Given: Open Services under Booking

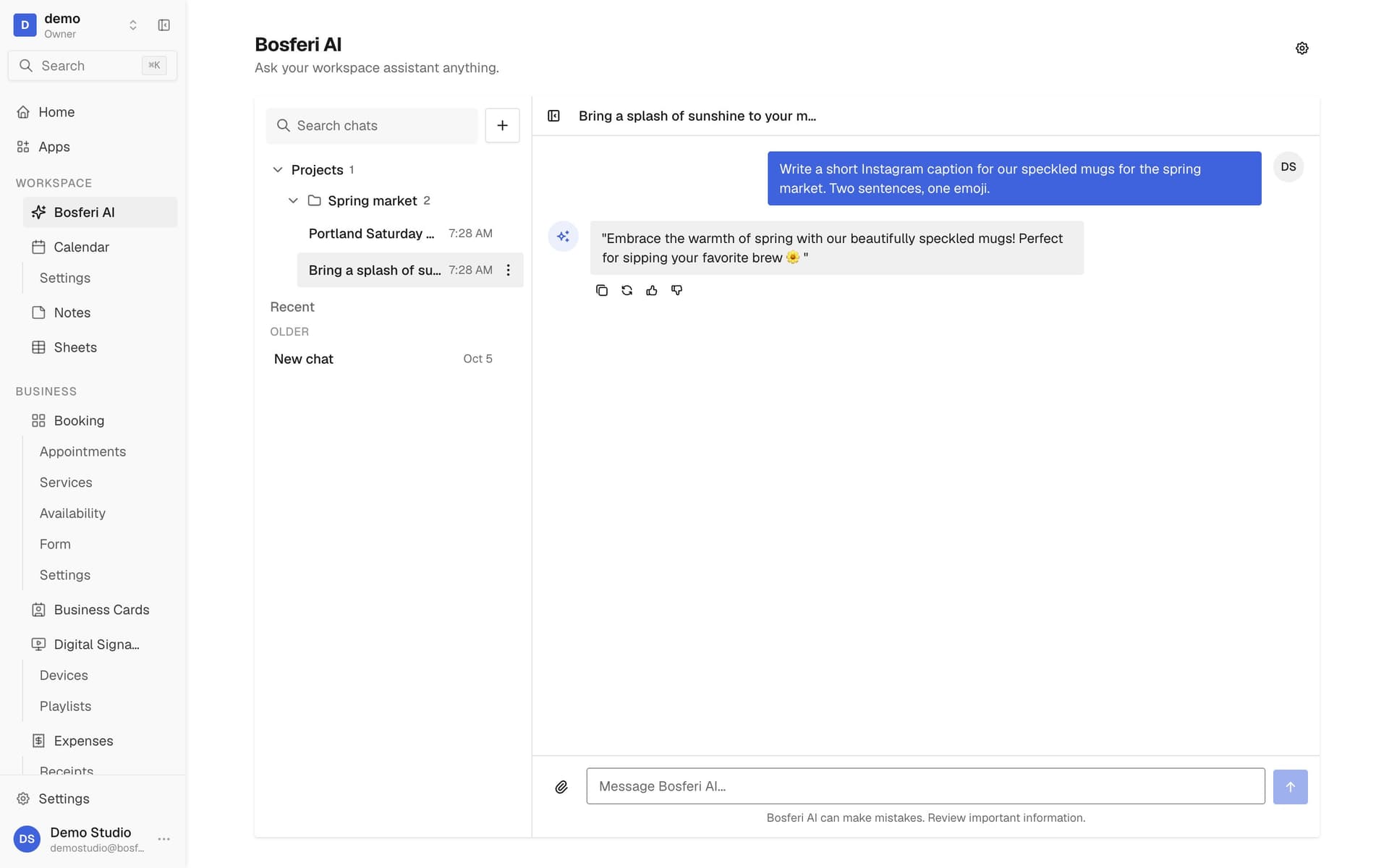Looking at the screenshot, I should pos(66,482).
